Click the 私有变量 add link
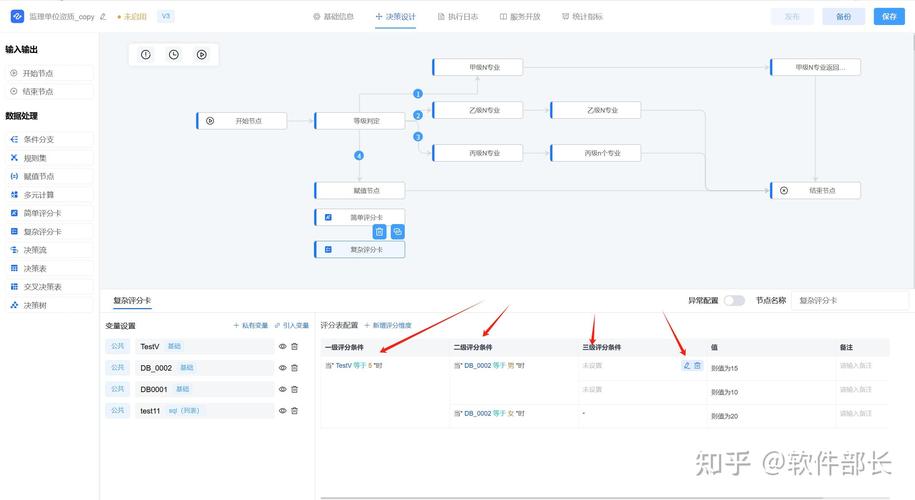915x500 pixels. click(250, 326)
